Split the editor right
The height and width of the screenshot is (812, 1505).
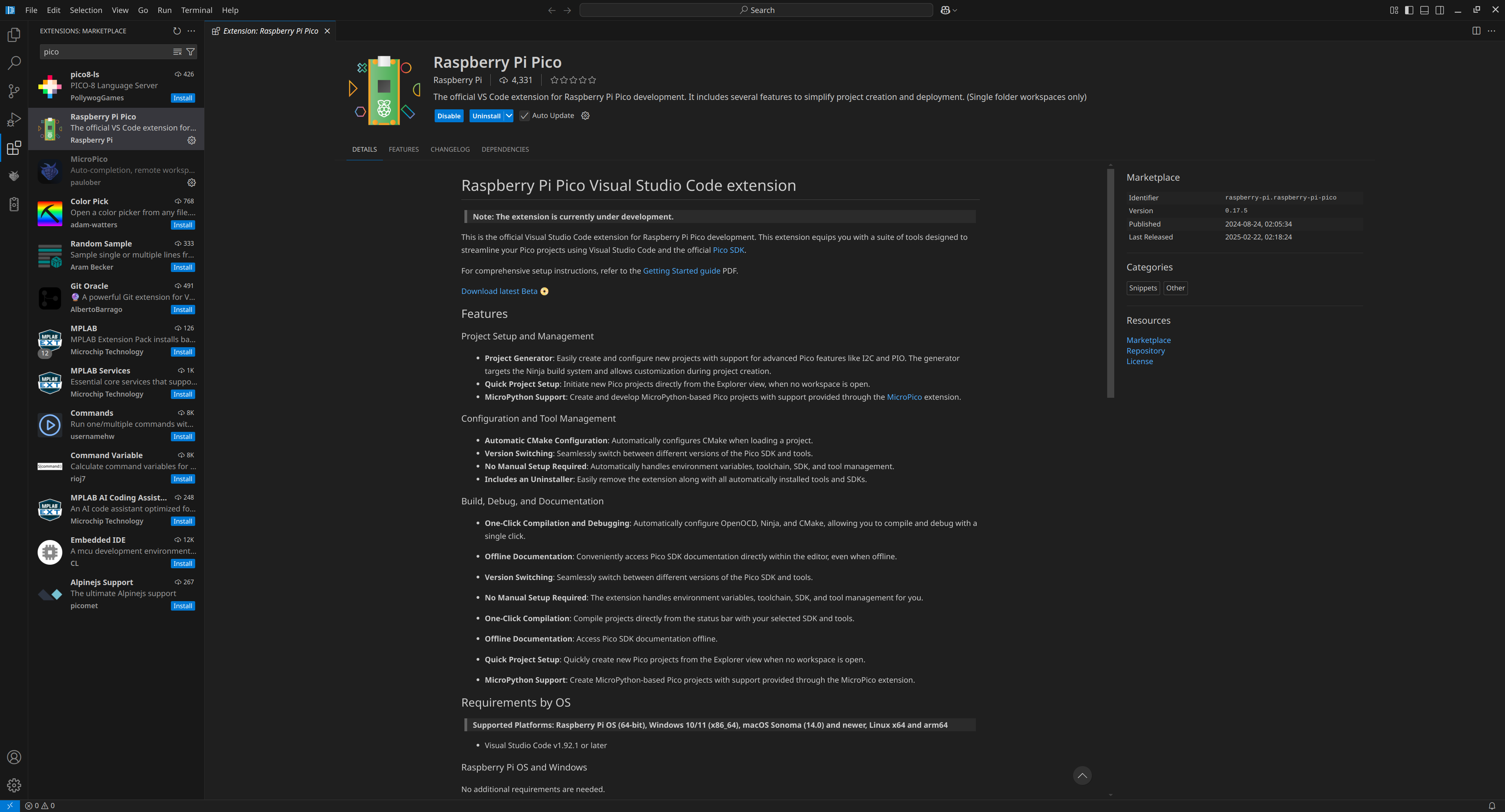(x=1476, y=31)
